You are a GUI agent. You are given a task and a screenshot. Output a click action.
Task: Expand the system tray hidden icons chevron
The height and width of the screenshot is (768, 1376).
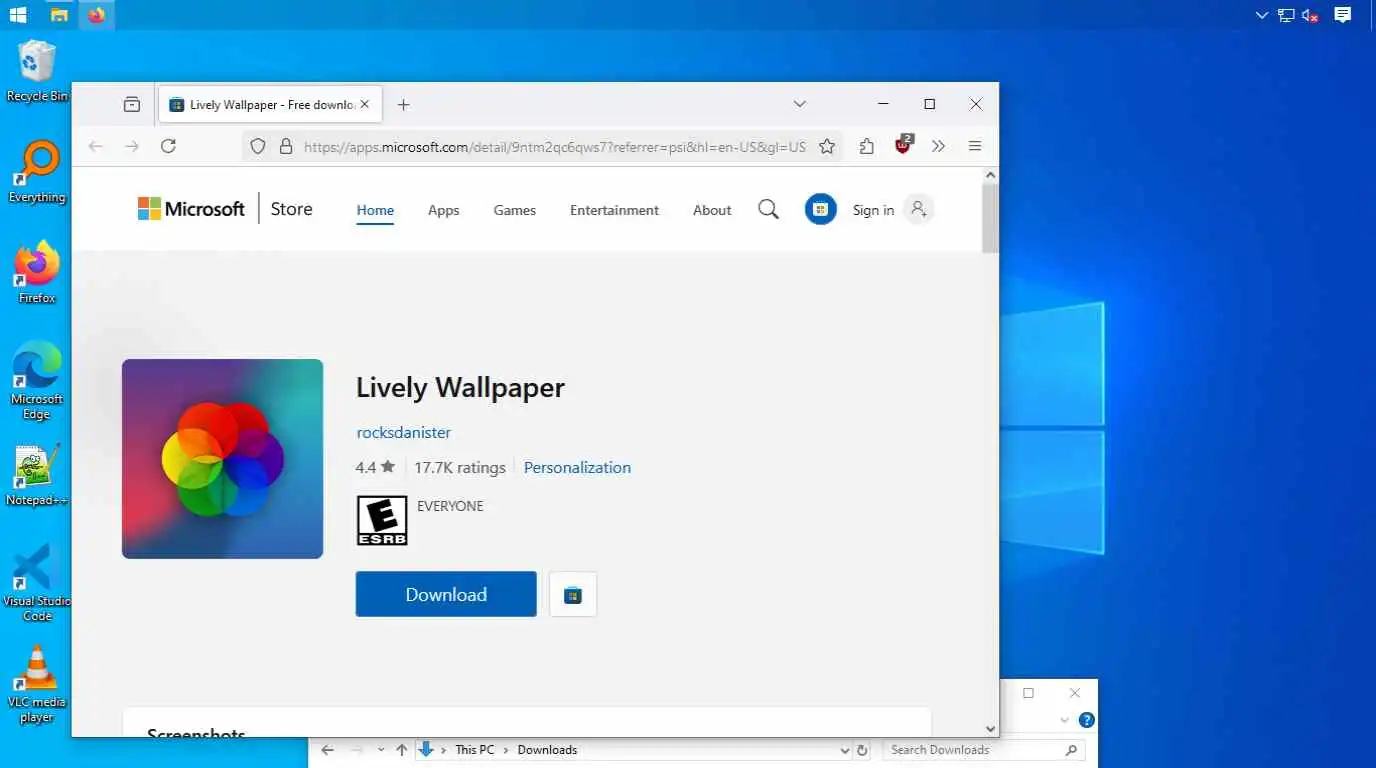tap(1262, 15)
